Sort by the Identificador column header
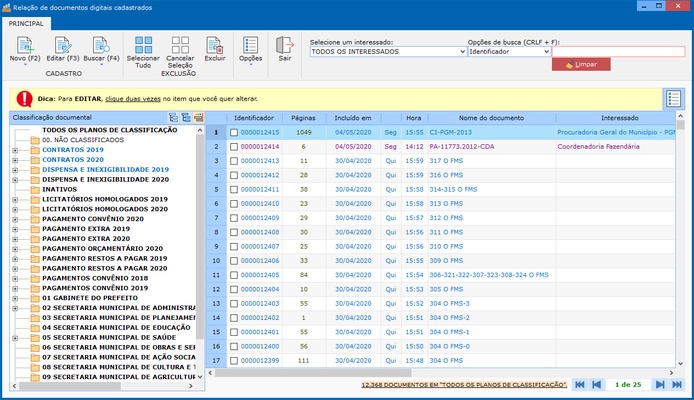Screen dimensions: 694x400 pyautogui.click(x=254, y=118)
